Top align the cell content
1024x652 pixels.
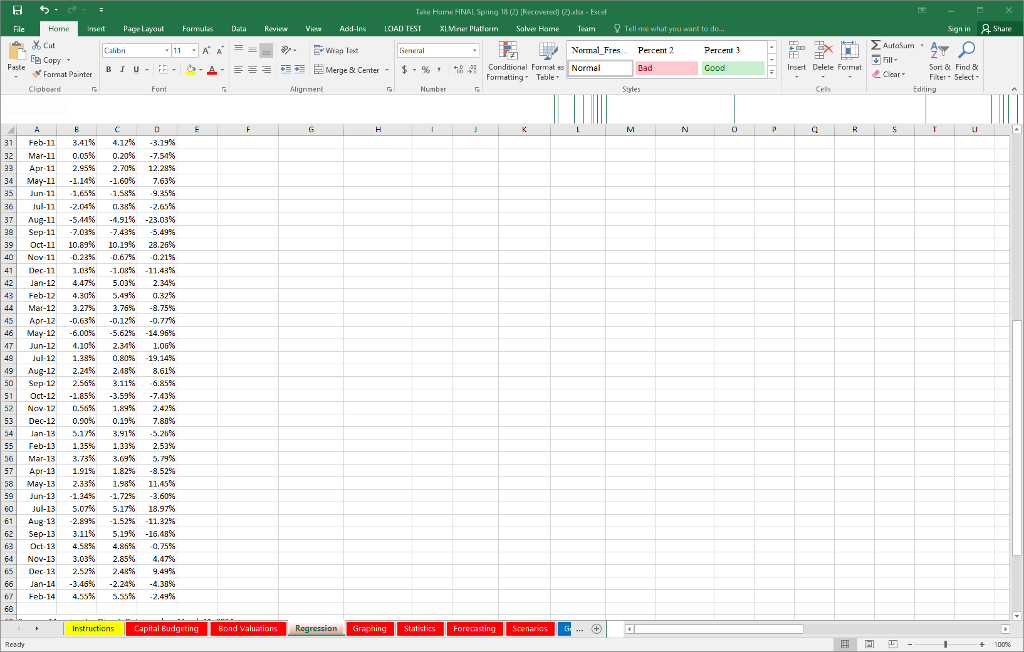pos(238,50)
